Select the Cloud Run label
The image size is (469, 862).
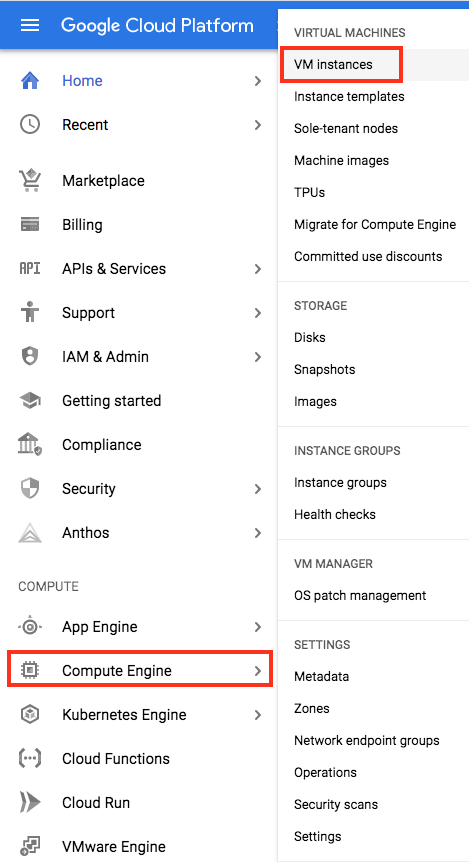[96, 802]
